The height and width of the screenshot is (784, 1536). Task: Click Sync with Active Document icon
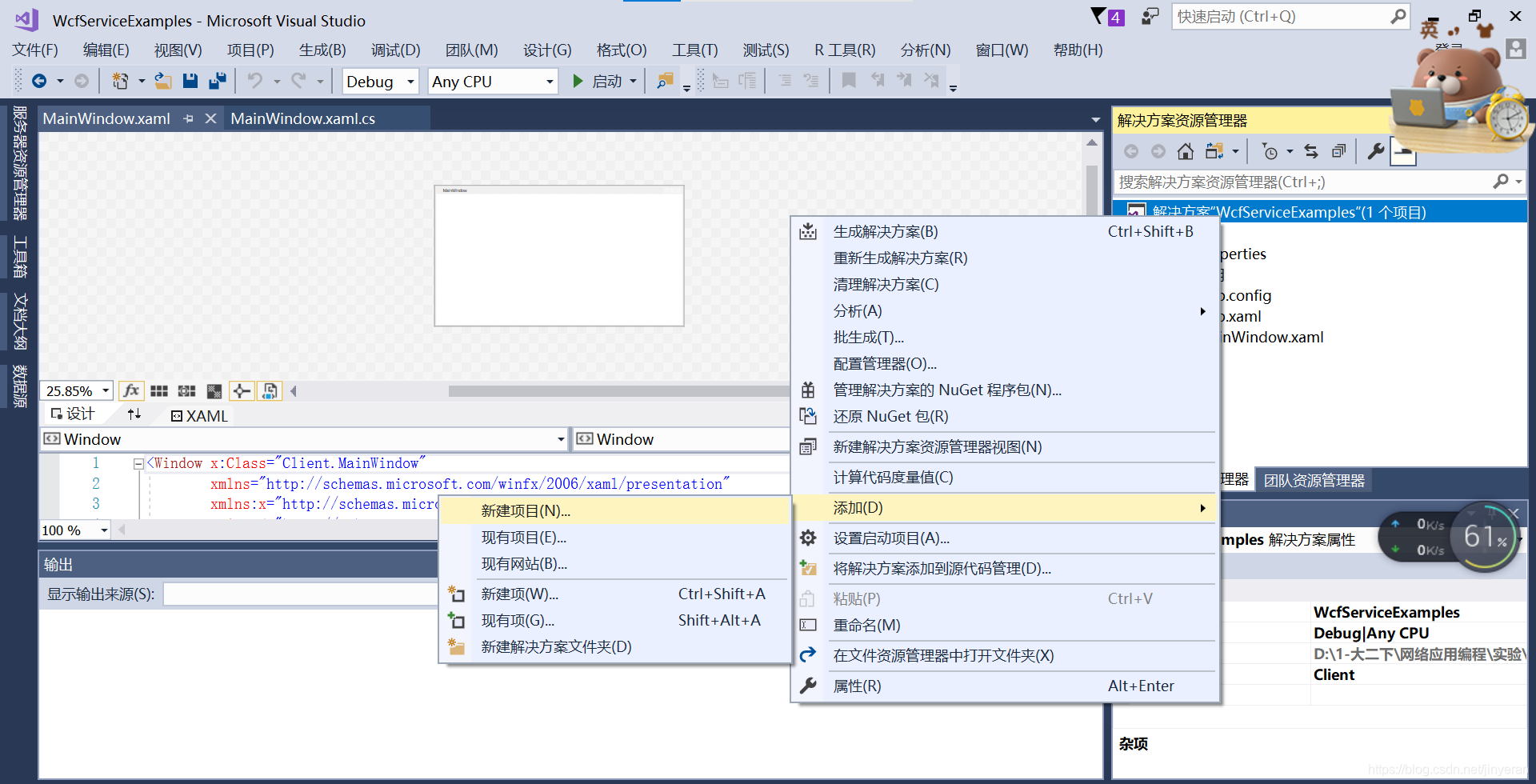(1310, 151)
